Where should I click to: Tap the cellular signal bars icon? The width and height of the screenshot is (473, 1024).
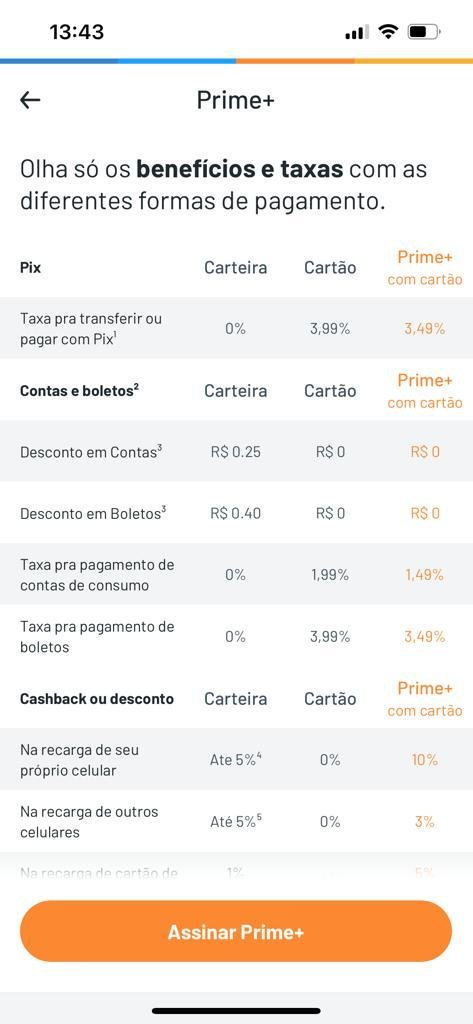pyautogui.click(x=357, y=31)
